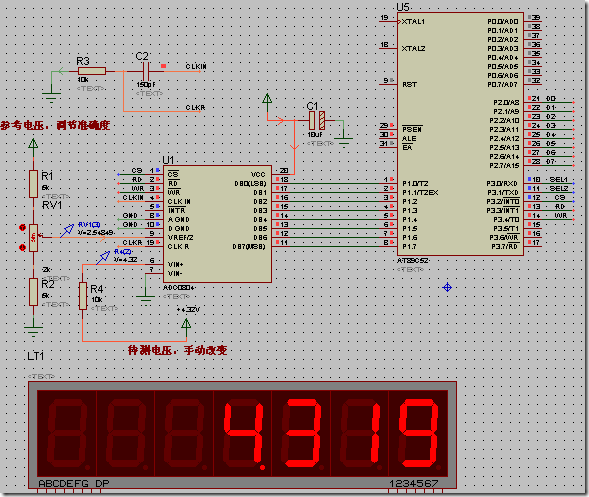Click RV1 upper red adjust button
The image size is (589, 497).
tap(23, 228)
